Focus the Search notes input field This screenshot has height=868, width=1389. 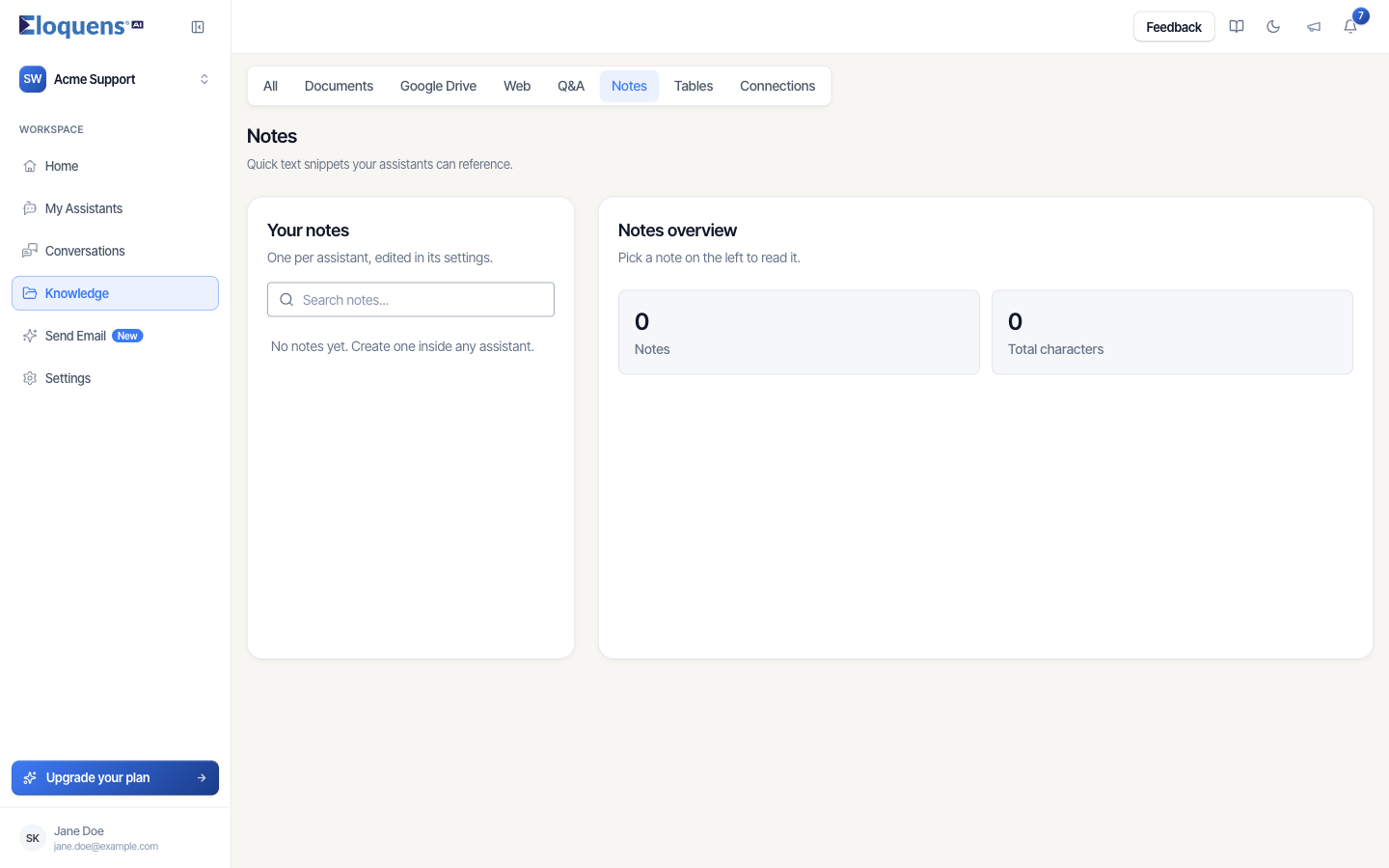point(411,300)
